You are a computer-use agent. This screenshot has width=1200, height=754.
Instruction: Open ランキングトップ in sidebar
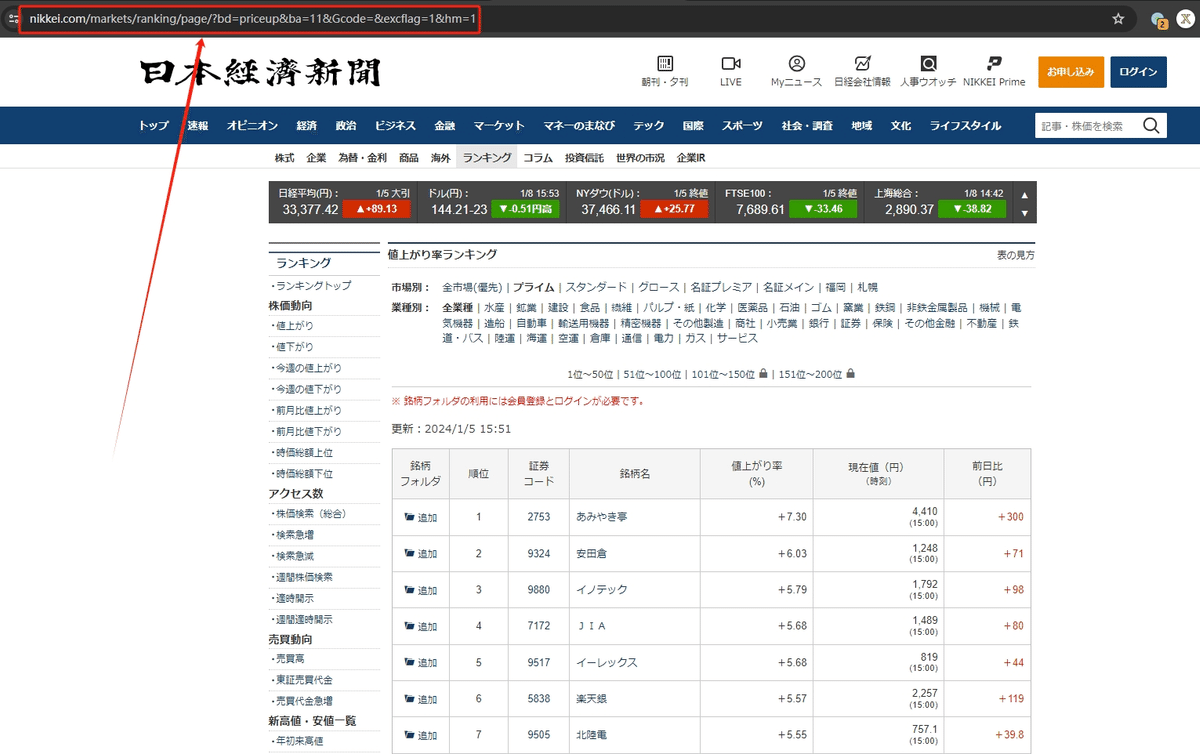point(313,286)
